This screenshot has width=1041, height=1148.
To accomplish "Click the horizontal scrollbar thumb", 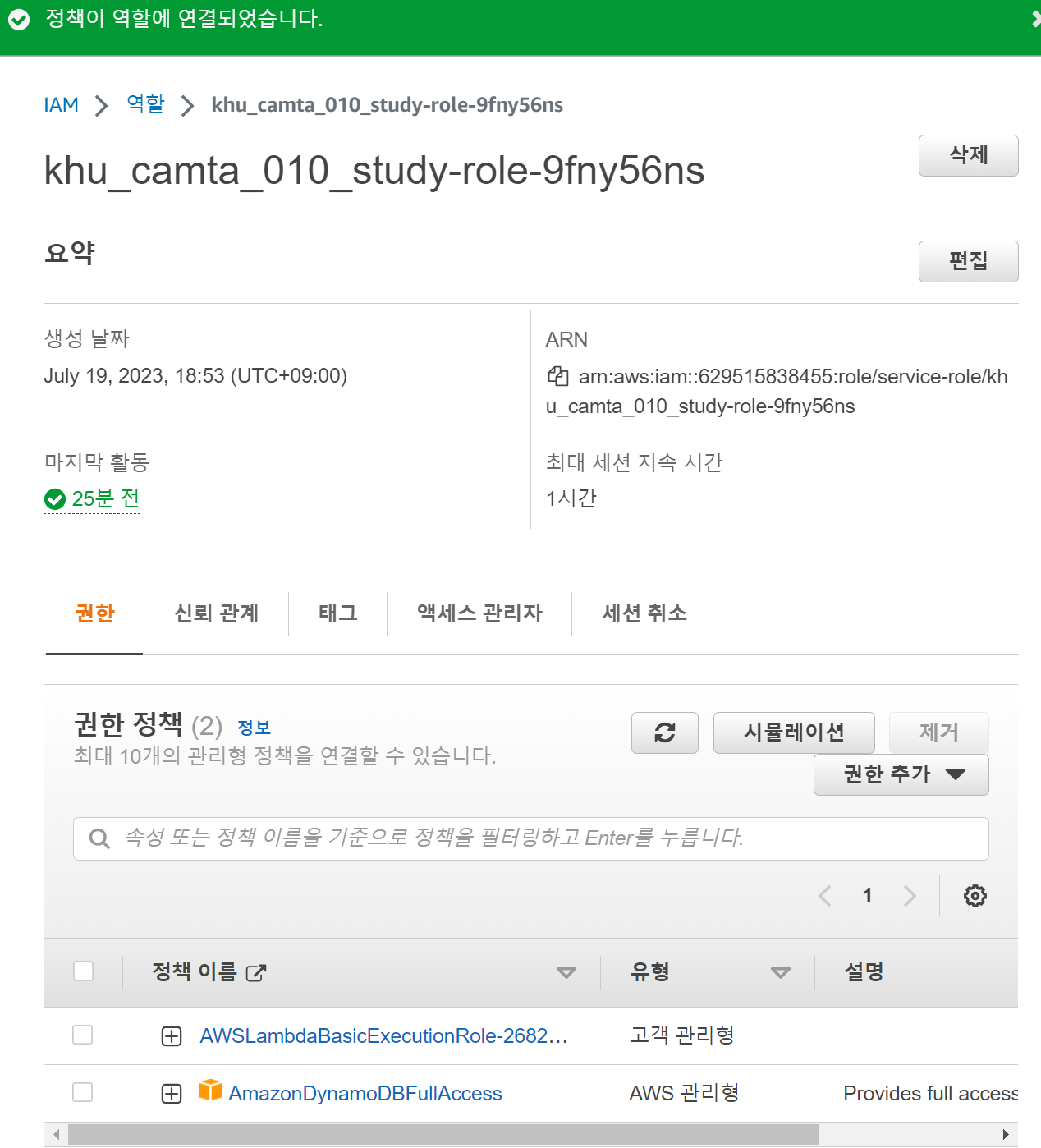I will [443, 1134].
